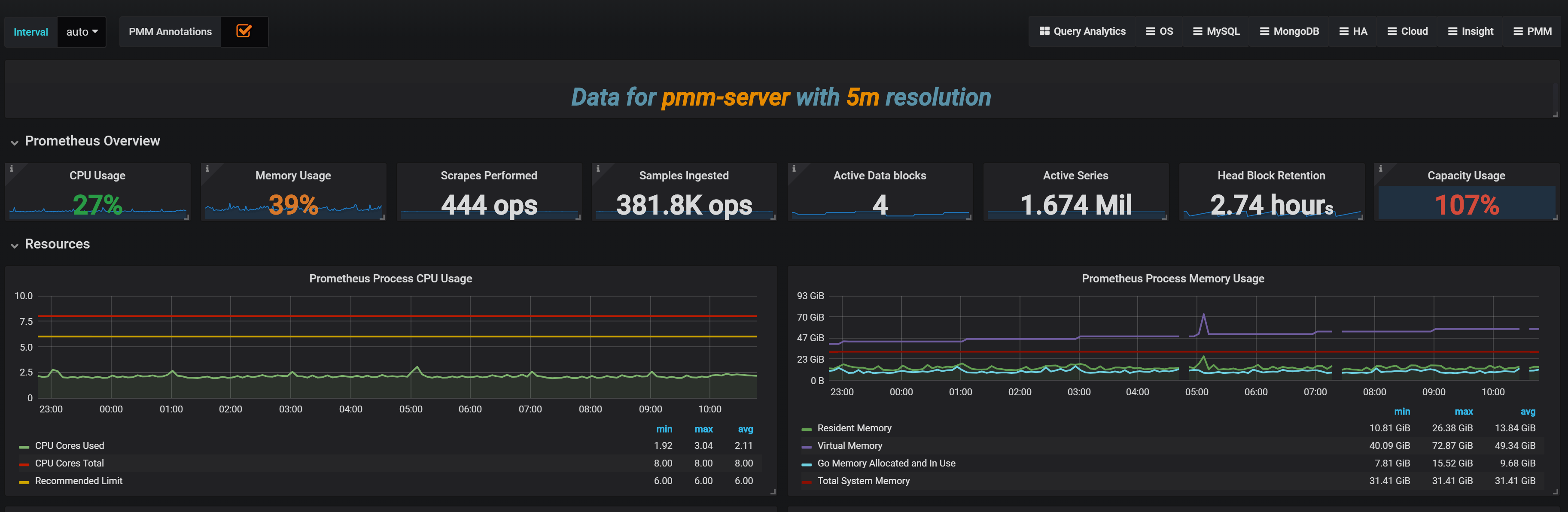This screenshot has width=1568, height=512.
Task: Open the Insight dashboards menu
Action: [x=1470, y=31]
